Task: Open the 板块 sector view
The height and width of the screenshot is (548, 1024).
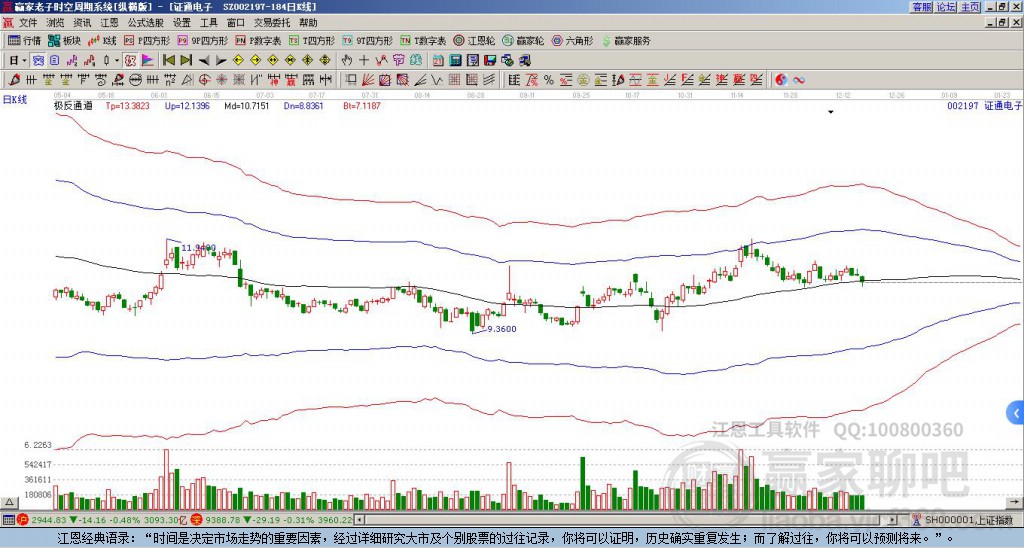Action: (64, 40)
